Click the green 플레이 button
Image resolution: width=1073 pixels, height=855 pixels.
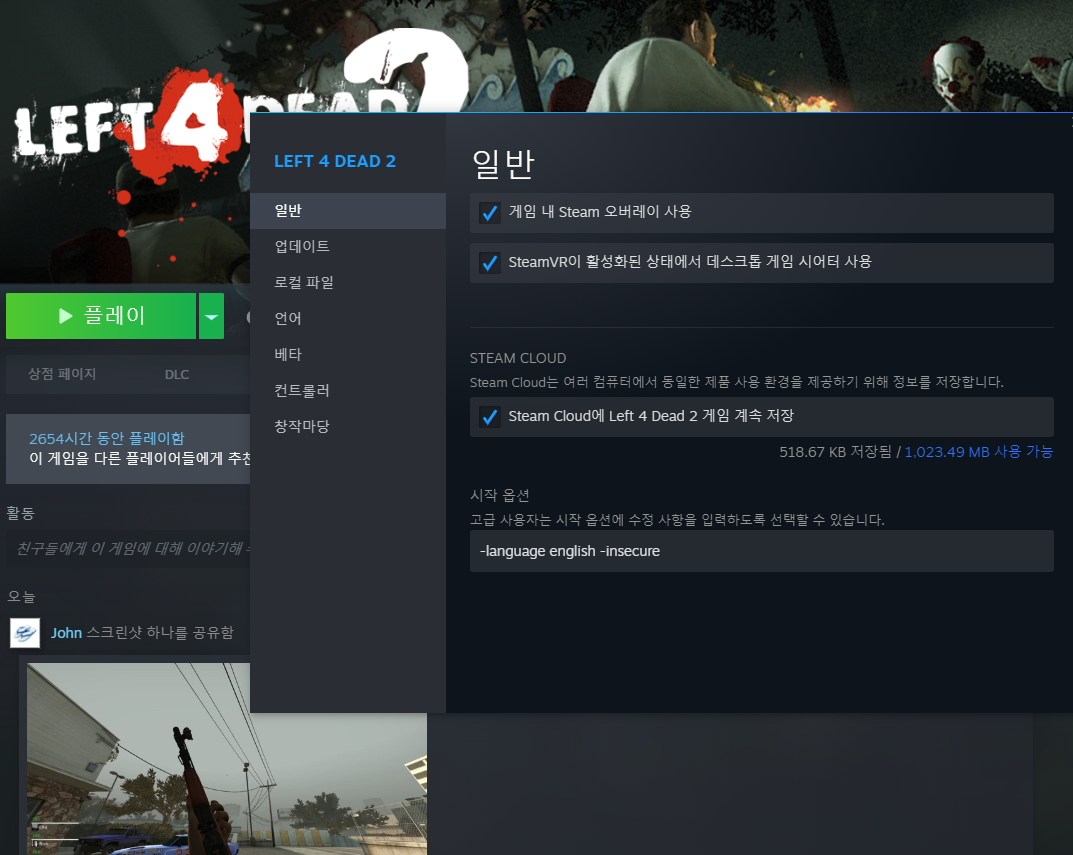coord(101,316)
